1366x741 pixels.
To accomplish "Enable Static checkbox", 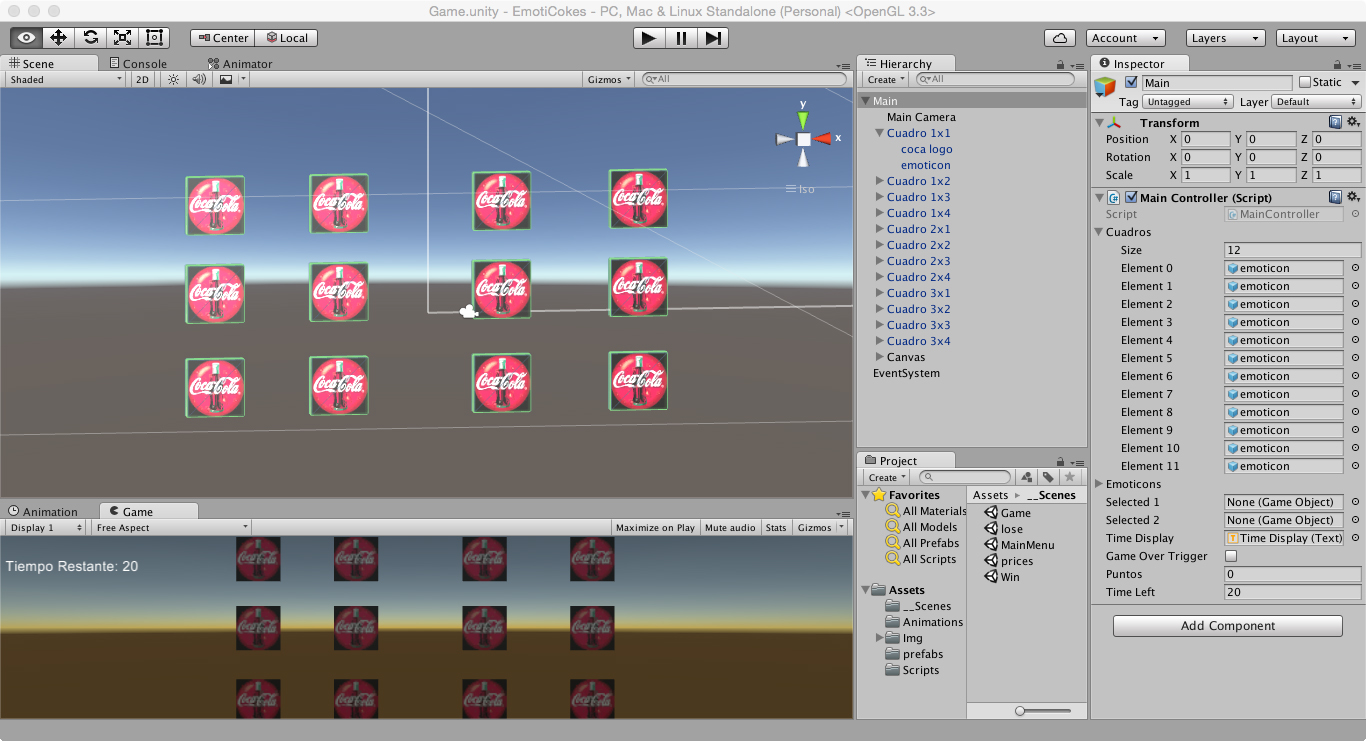I will point(1304,82).
